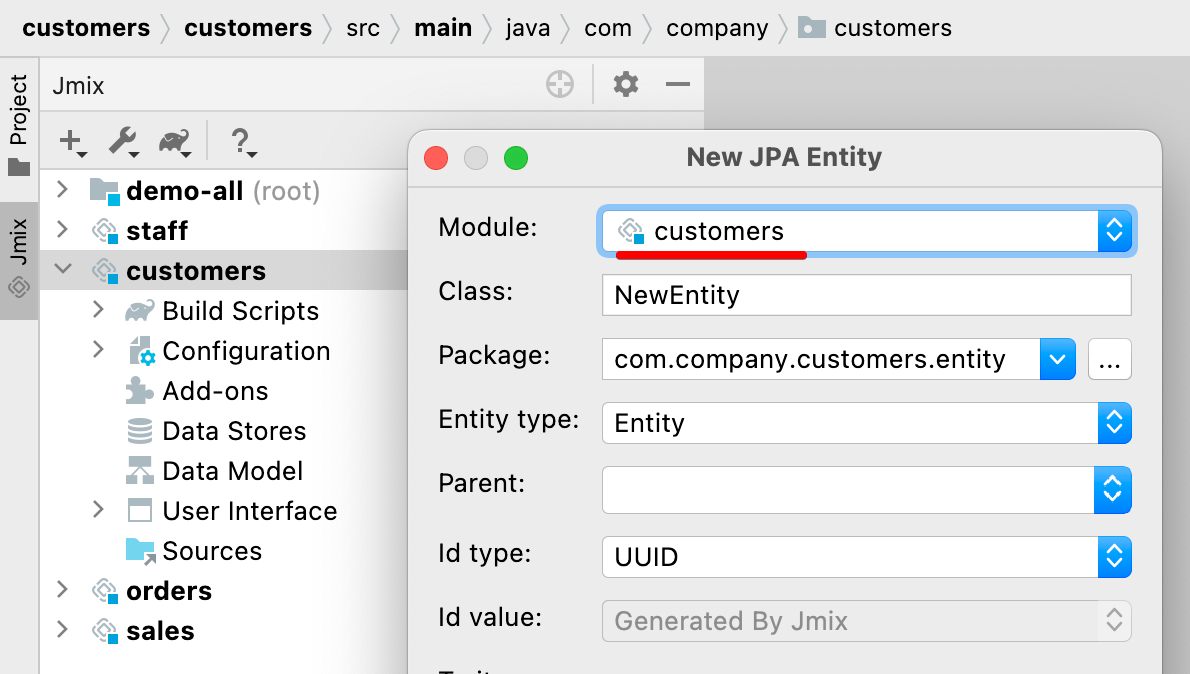Viewport: 1190px width, 674px height.
Task: Click the Data Stores database icon
Action: point(139,431)
